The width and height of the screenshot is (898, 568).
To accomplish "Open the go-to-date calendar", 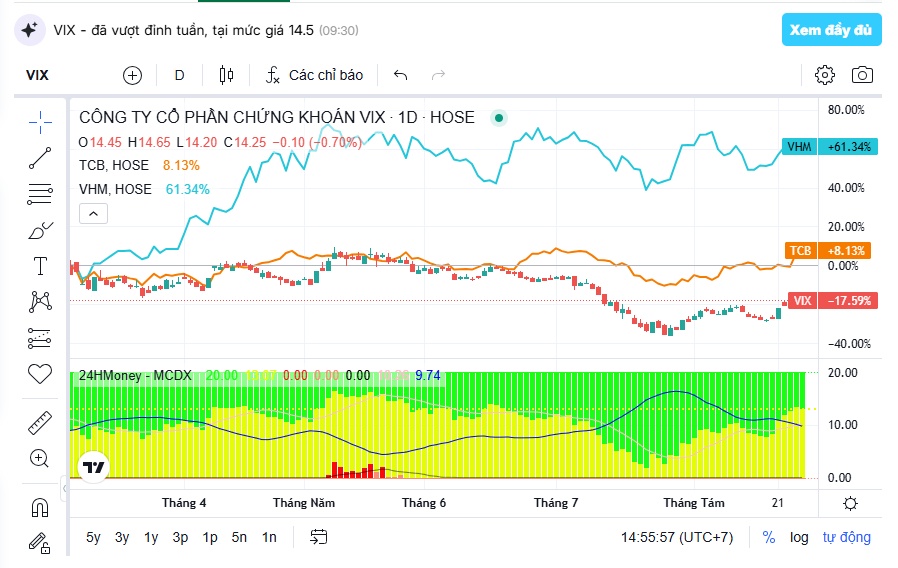I will 318,537.
